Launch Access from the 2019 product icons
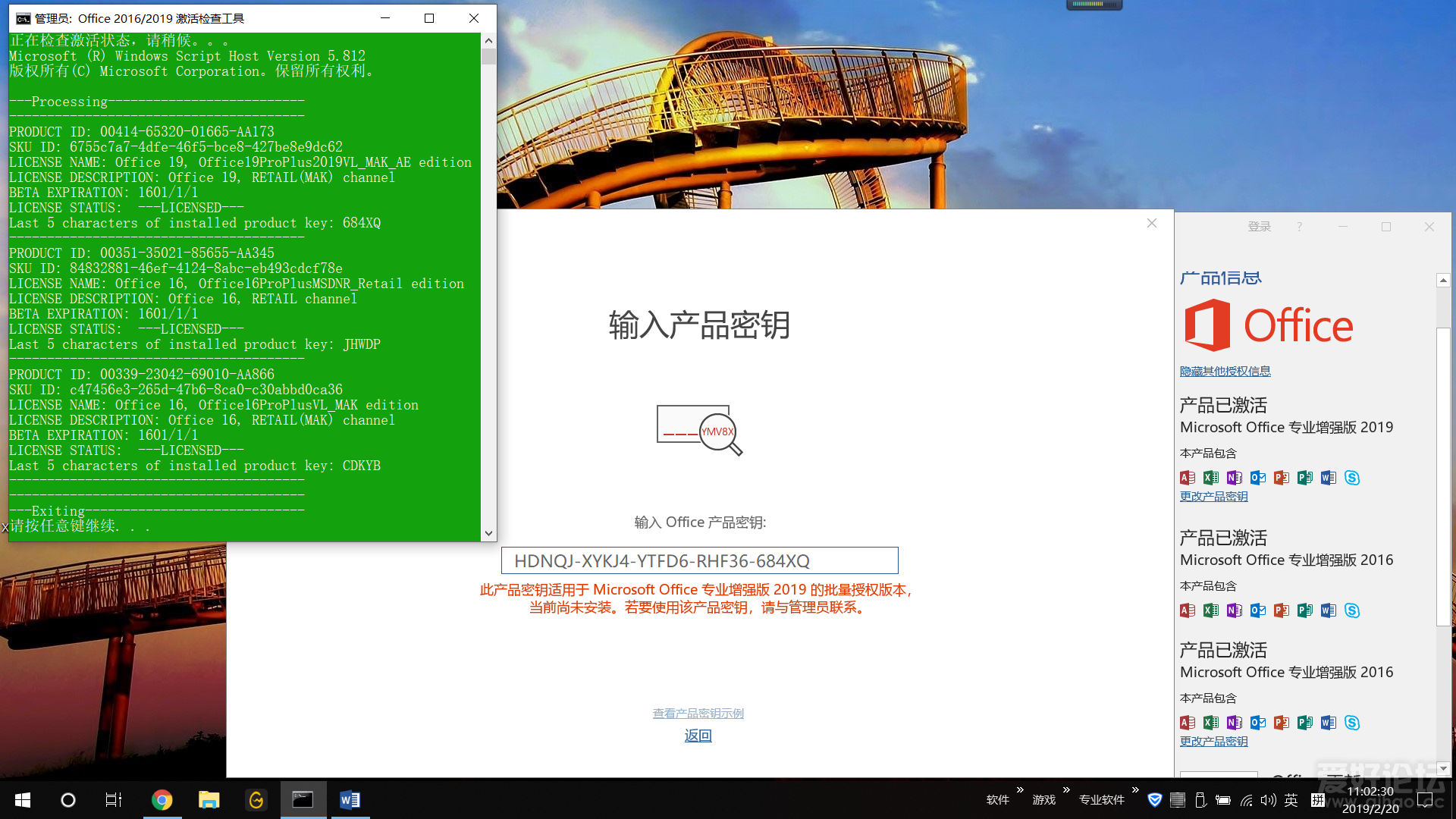The width and height of the screenshot is (1456, 819). pos(1188,478)
